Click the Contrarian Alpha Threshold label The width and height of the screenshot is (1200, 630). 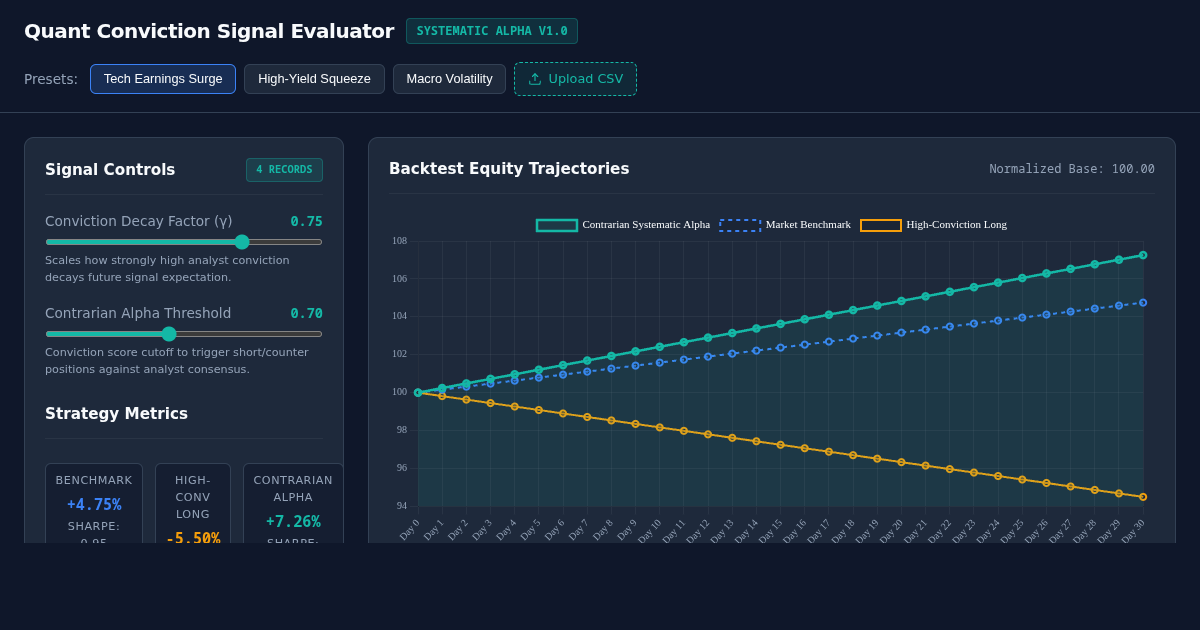point(138,313)
